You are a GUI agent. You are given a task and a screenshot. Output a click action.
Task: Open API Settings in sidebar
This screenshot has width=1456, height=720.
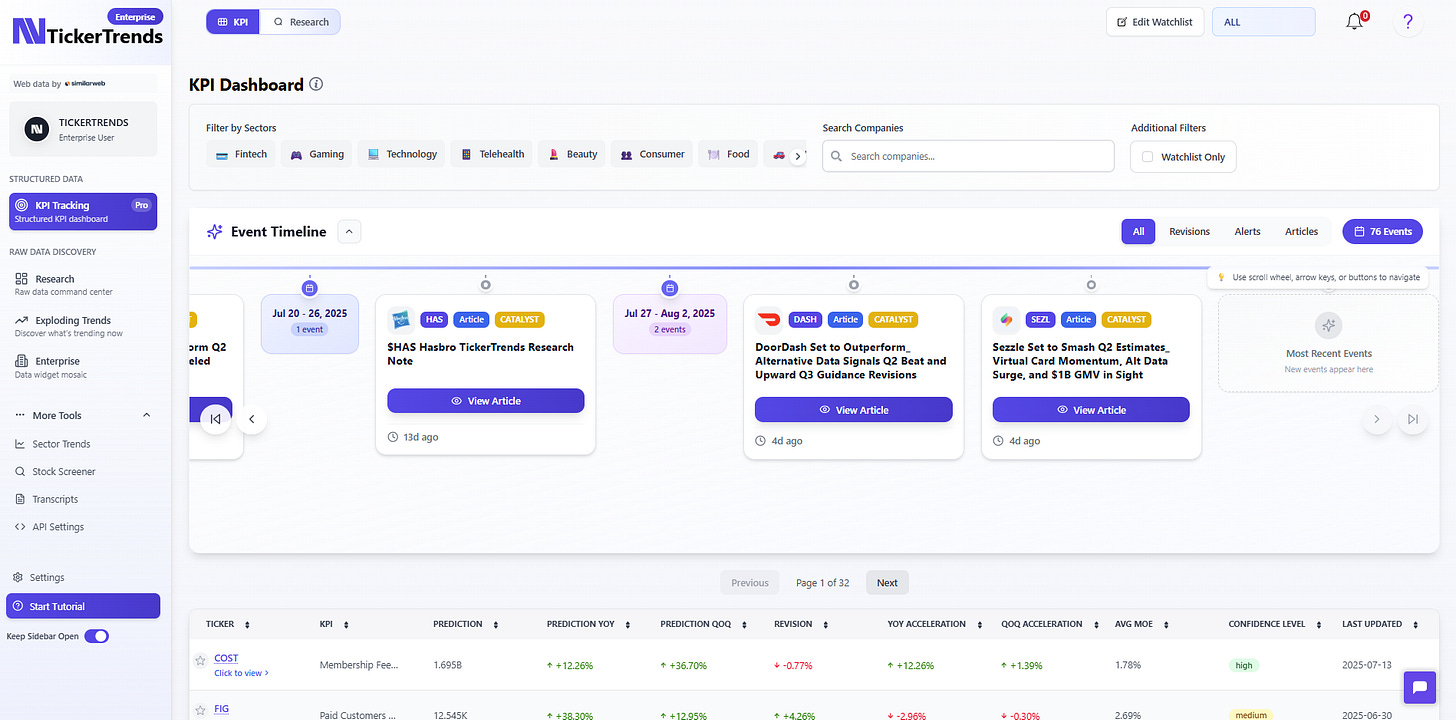[x=59, y=527]
